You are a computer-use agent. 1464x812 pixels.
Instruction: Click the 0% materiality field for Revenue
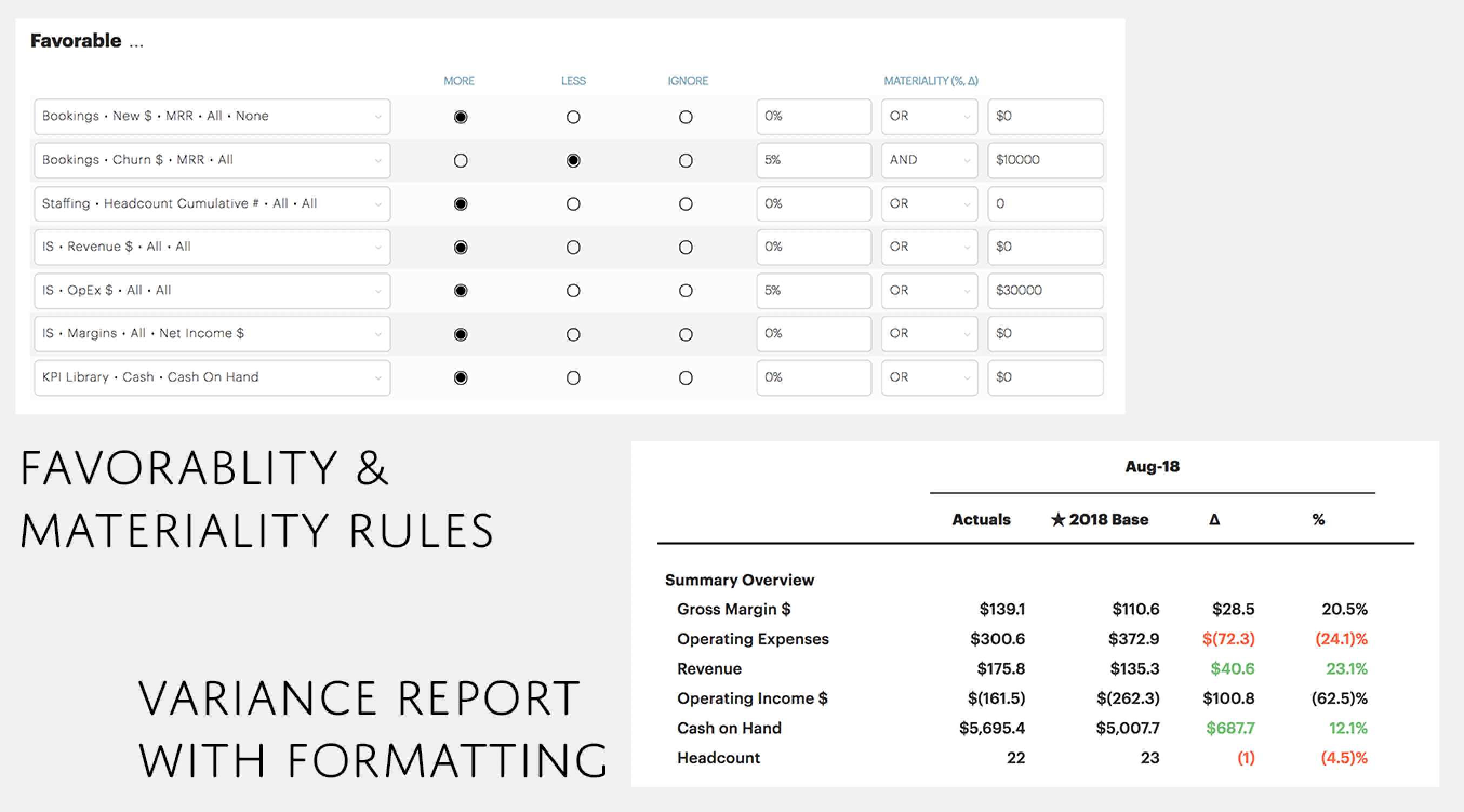click(x=813, y=247)
